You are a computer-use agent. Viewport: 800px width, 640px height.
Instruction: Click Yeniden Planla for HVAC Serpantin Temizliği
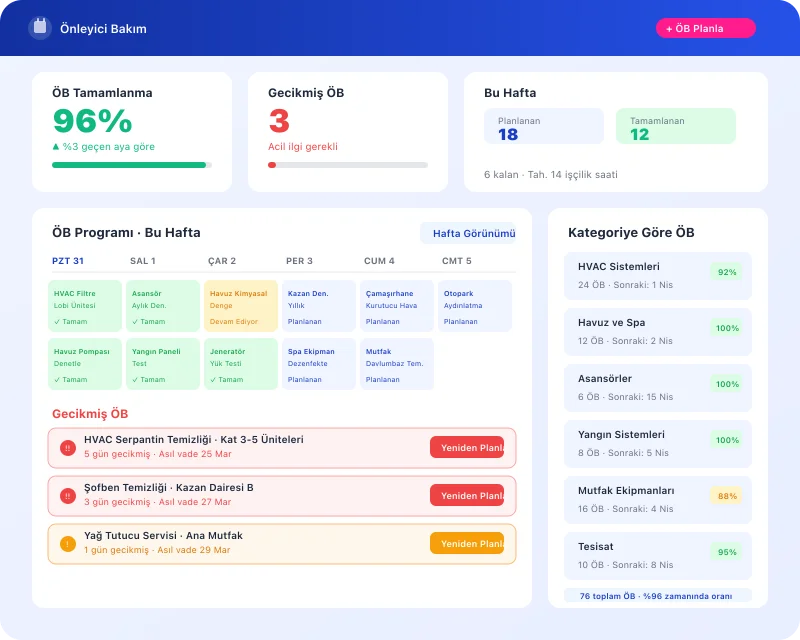[468, 447]
